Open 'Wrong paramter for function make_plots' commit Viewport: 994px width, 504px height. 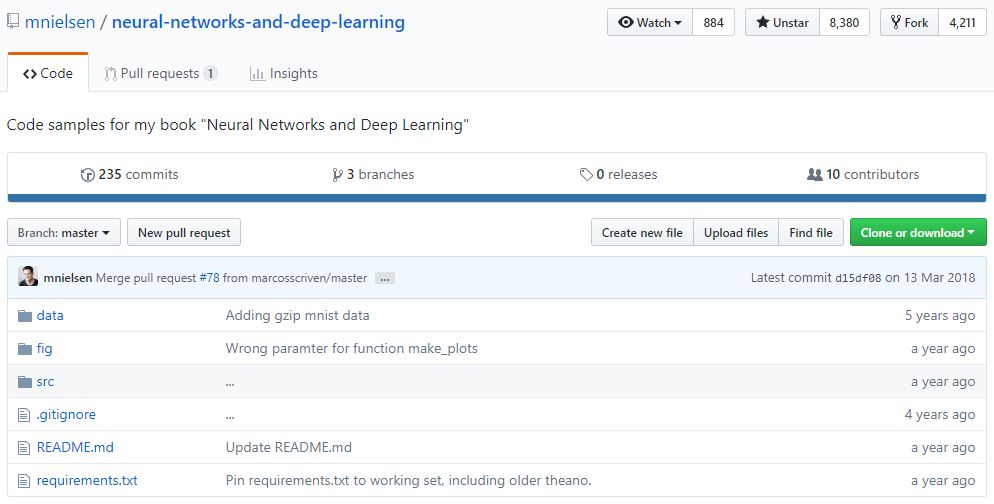(x=351, y=348)
